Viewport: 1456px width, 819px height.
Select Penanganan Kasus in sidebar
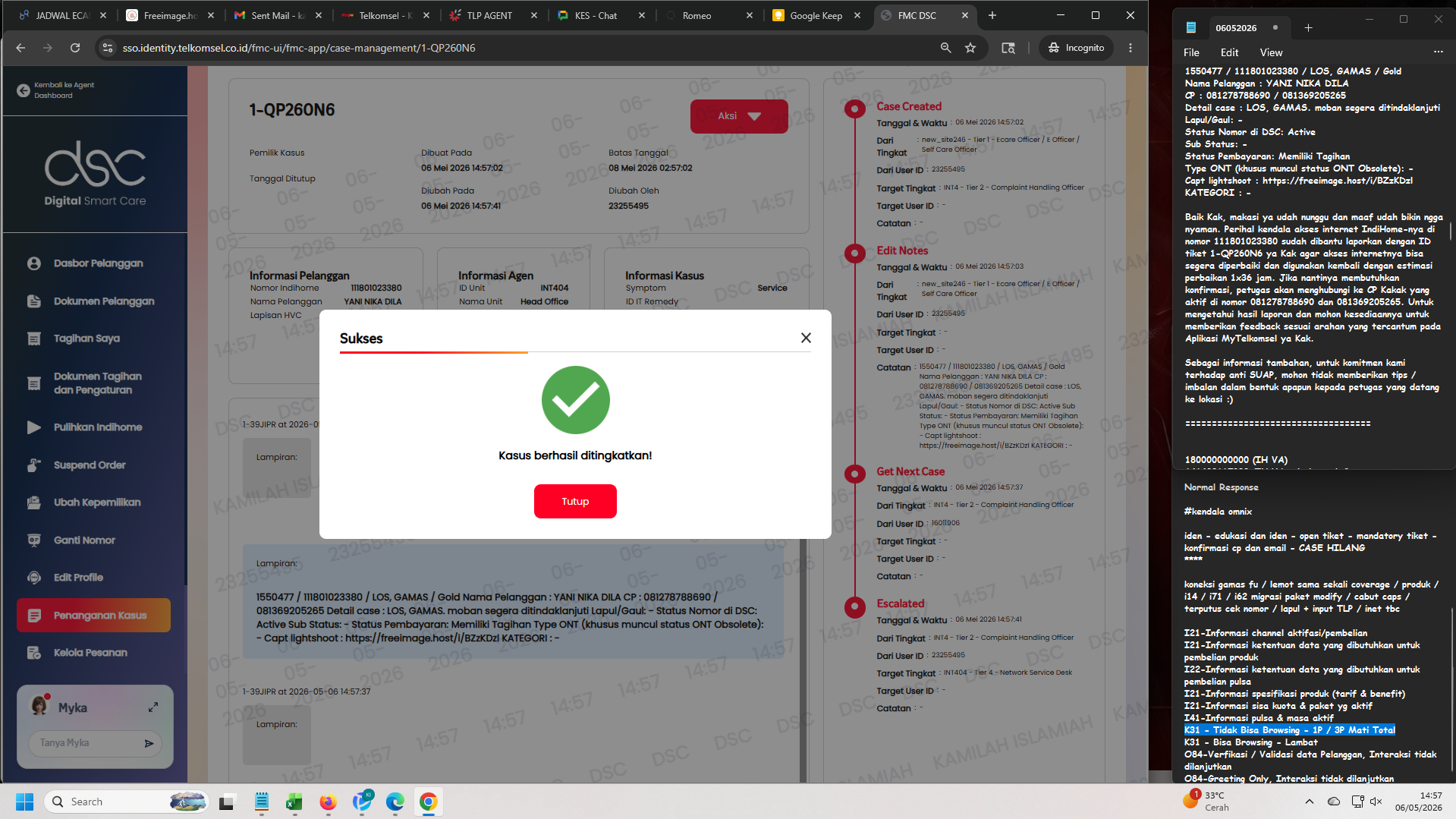(x=93, y=616)
